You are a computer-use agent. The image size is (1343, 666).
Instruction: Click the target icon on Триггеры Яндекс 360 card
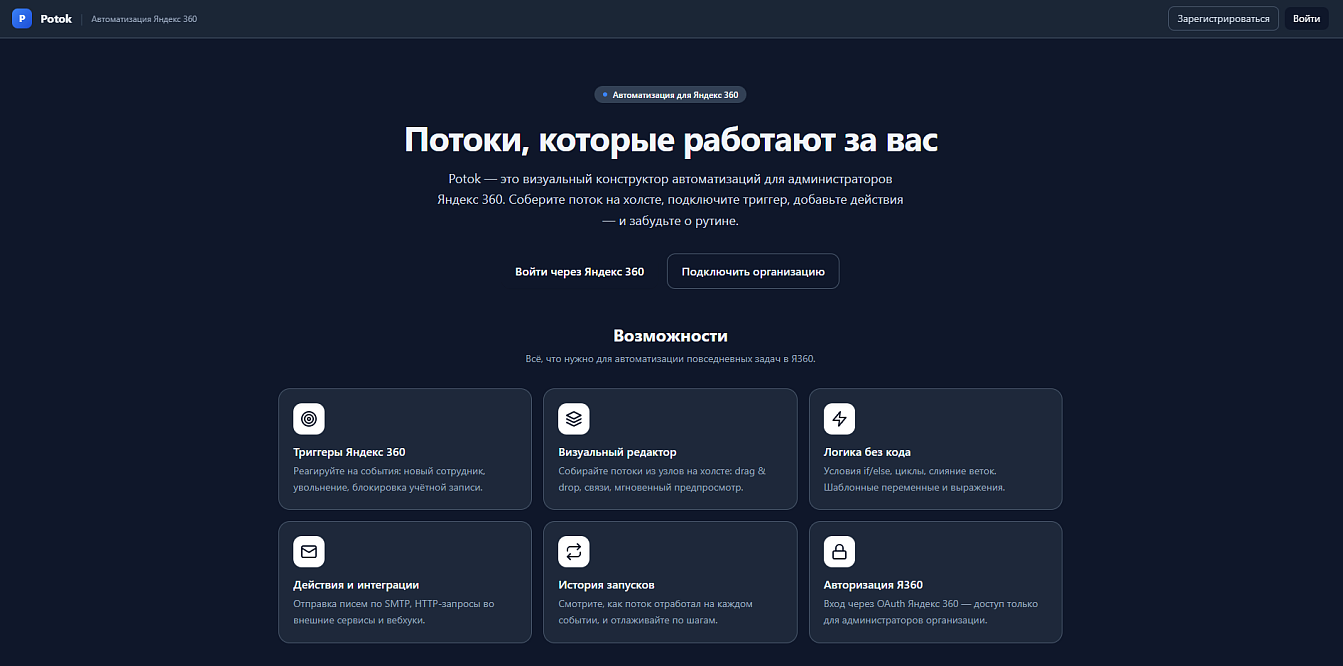click(309, 419)
